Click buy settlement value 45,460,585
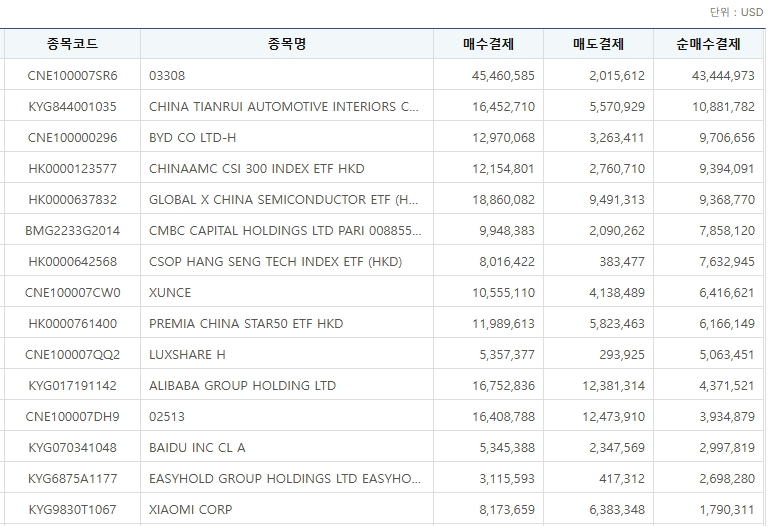The image size is (770, 526). (x=503, y=76)
